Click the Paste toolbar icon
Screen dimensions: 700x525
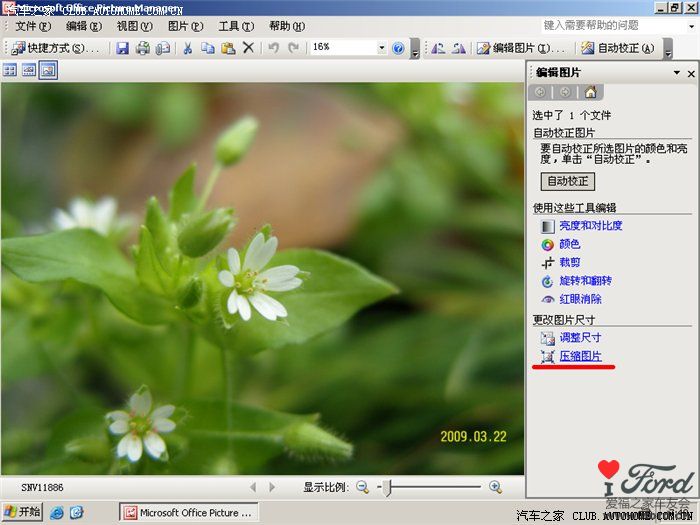click(x=228, y=48)
